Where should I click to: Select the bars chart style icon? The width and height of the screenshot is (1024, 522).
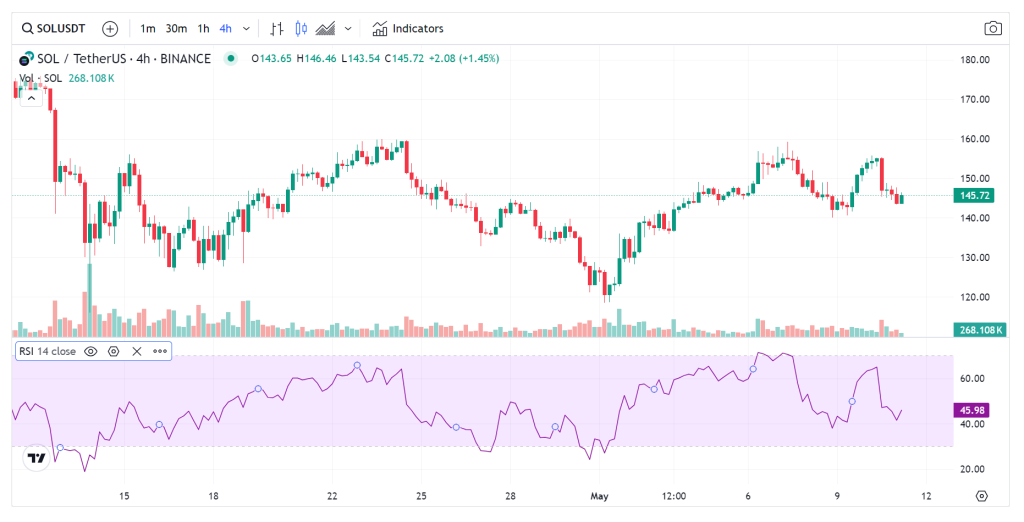click(277, 28)
